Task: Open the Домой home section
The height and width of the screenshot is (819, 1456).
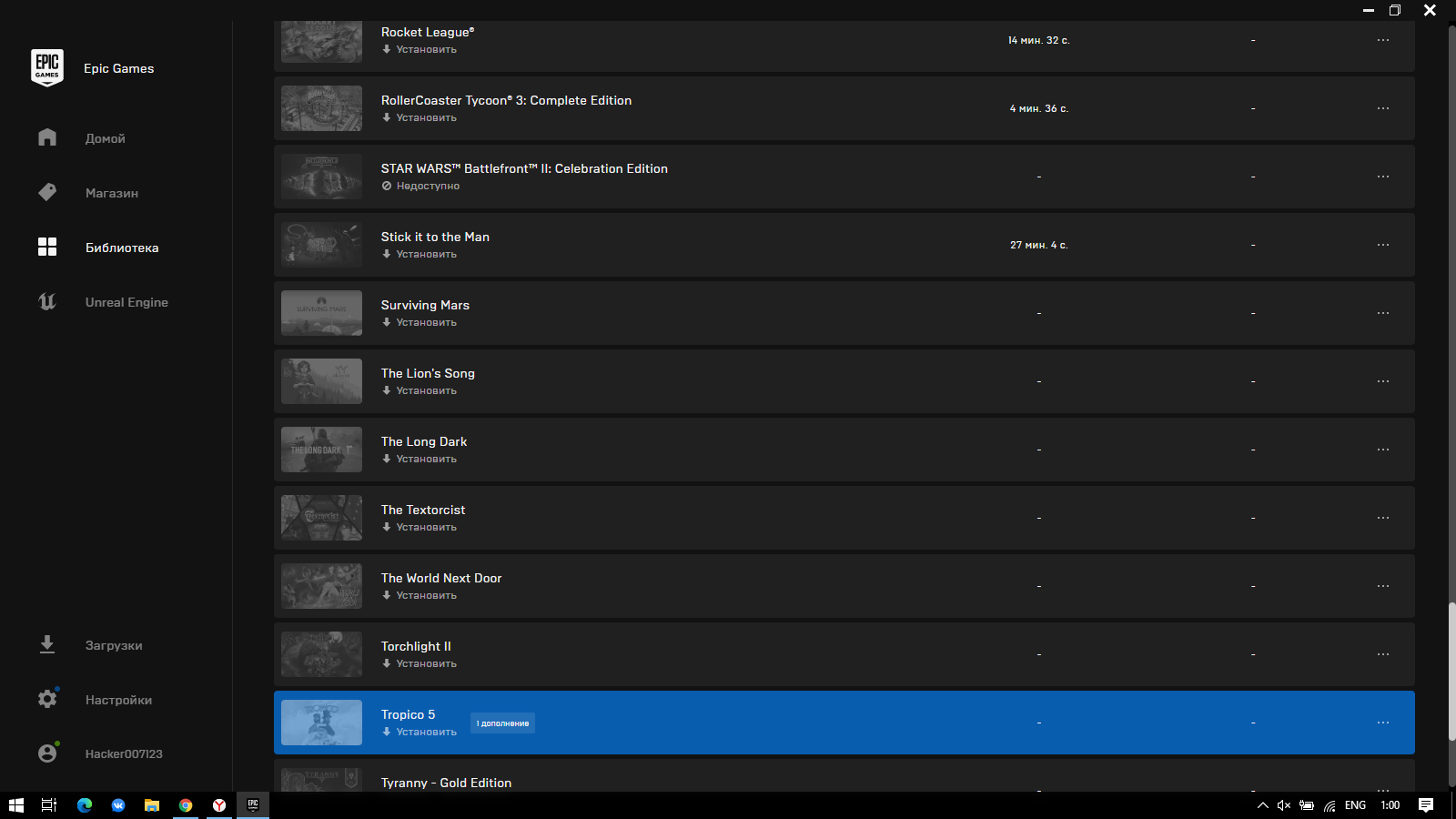Action: click(x=105, y=138)
